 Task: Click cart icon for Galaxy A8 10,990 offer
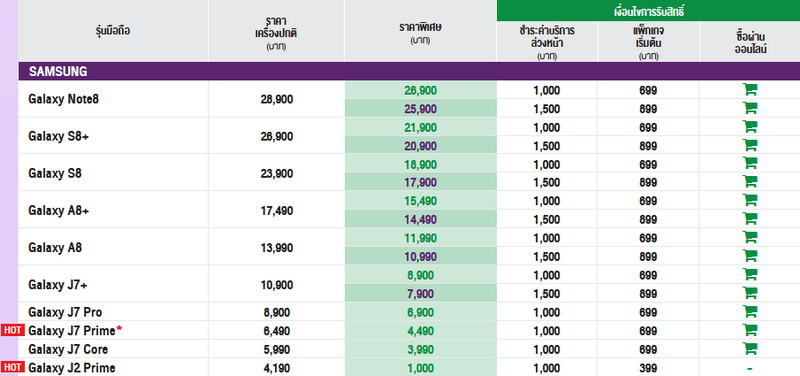pos(749,256)
